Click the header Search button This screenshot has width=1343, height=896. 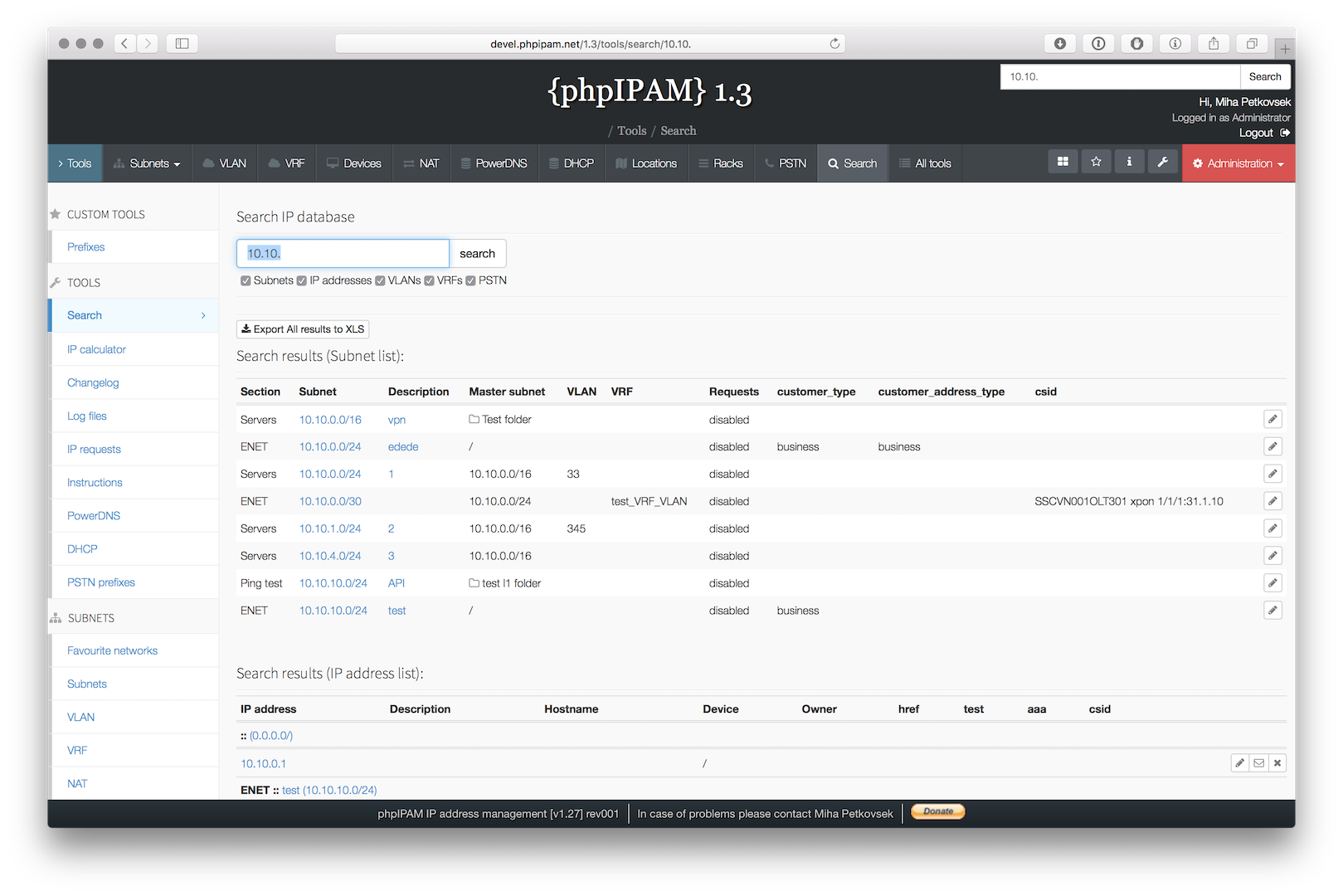1265,76
